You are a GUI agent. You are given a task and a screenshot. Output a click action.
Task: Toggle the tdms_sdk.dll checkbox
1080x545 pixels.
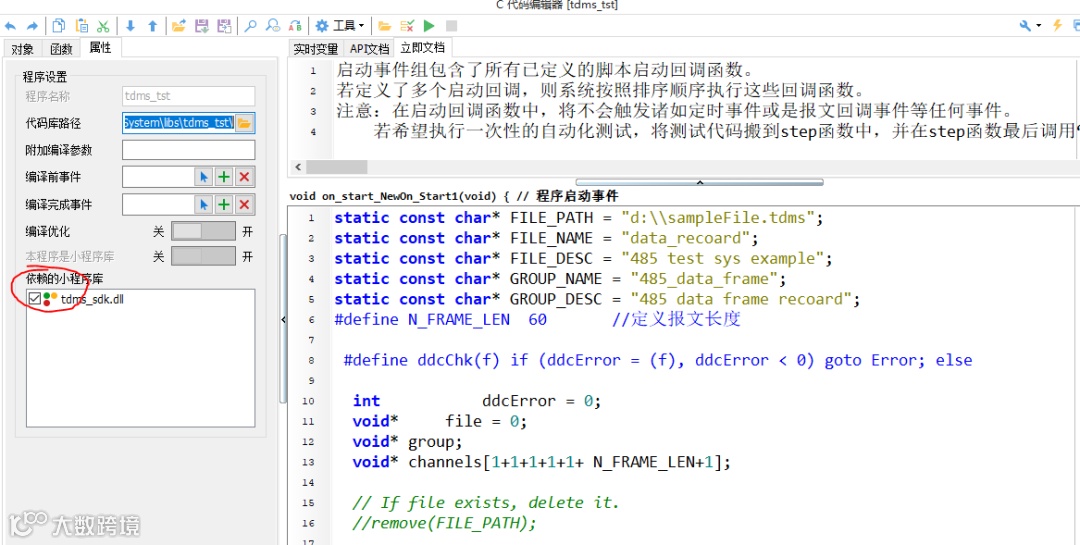pos(34,299)
